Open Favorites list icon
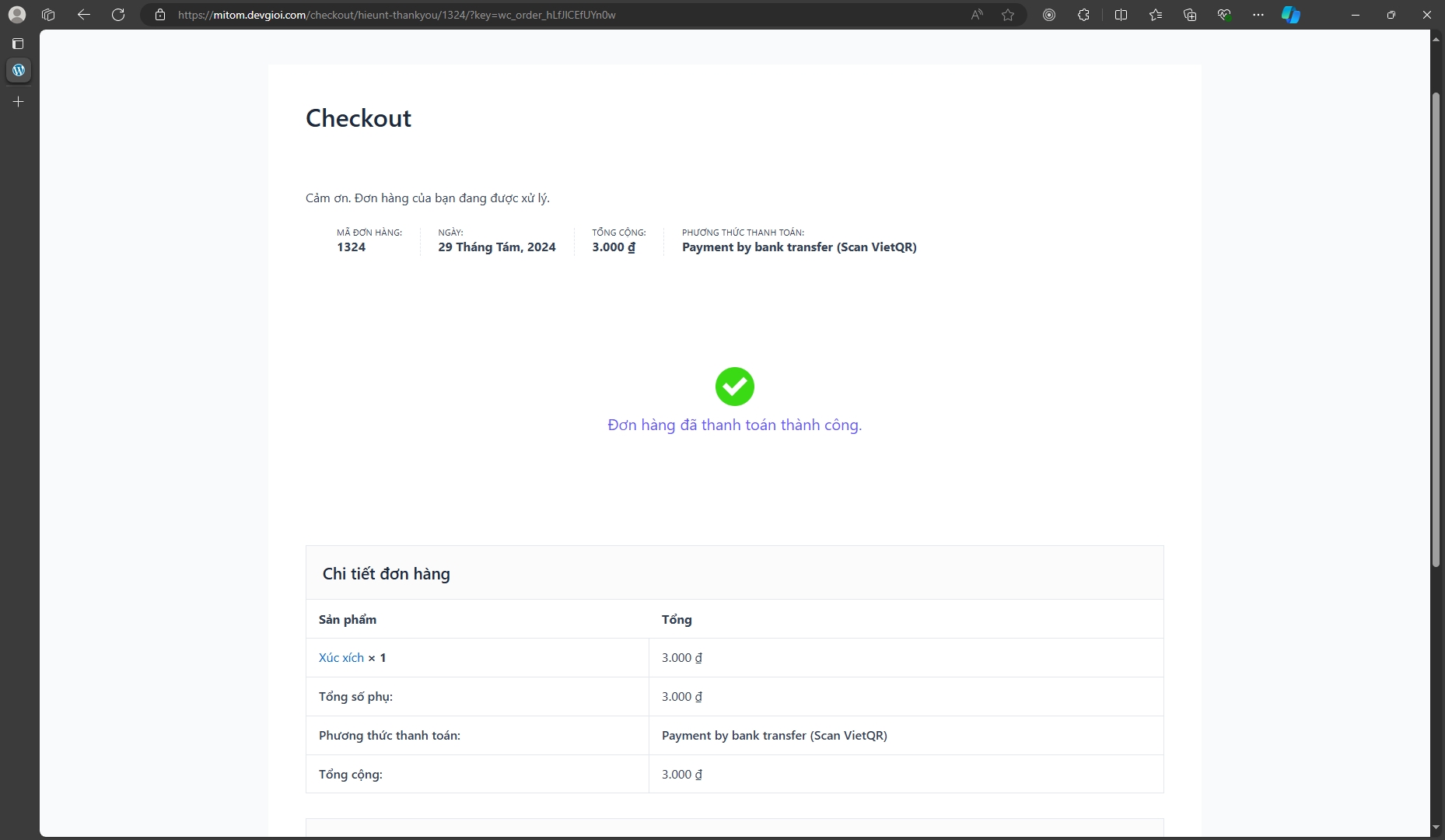Viewport: 1445px width, 840px height. [1156, 15]
